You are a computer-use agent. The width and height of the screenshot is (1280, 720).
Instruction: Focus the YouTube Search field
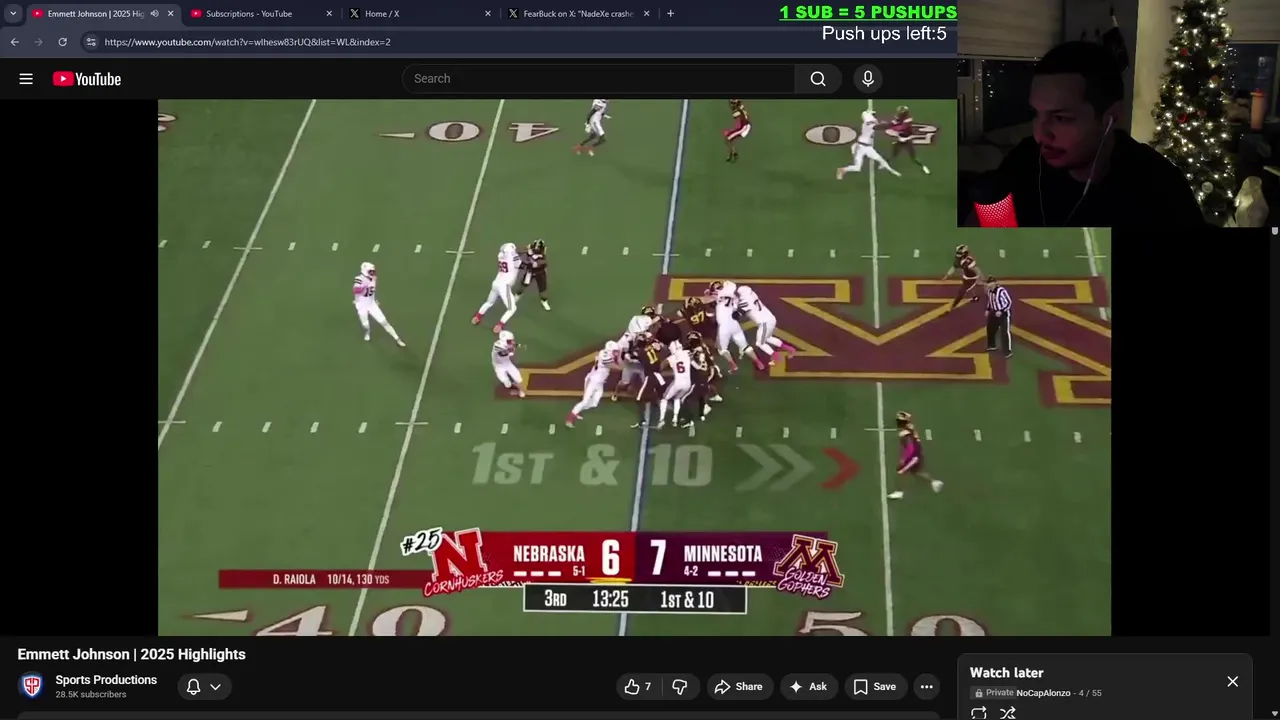pyautogui.click(x=598, y=79)
